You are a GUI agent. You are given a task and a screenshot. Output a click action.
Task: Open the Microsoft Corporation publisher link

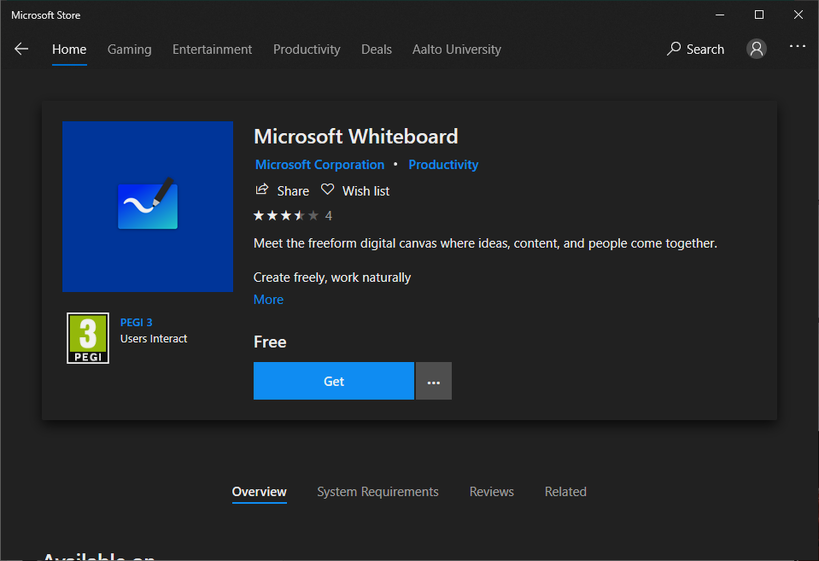tap(319, 164)
